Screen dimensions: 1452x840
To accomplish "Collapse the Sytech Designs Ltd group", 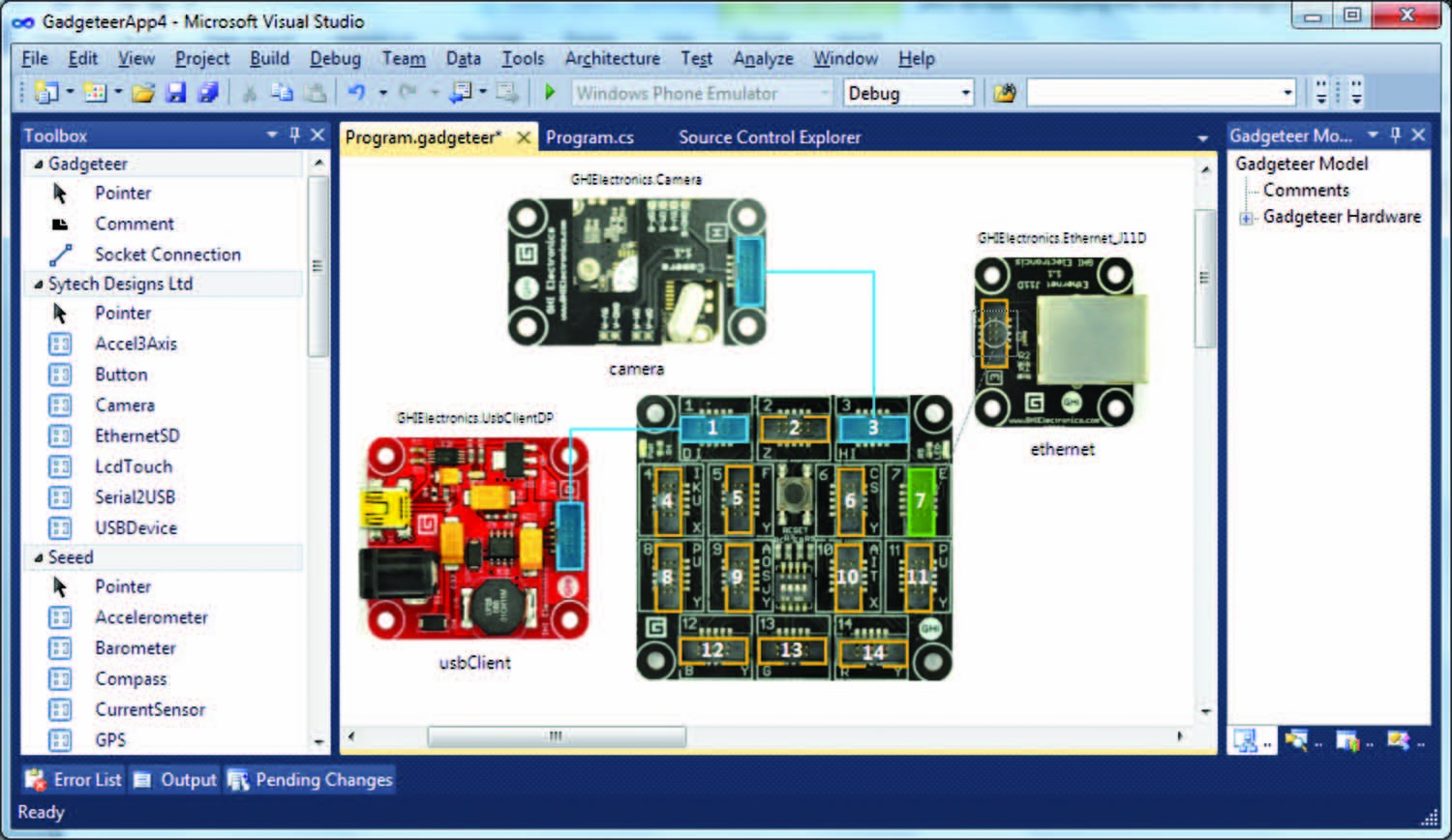I will (x=39, y=285).
